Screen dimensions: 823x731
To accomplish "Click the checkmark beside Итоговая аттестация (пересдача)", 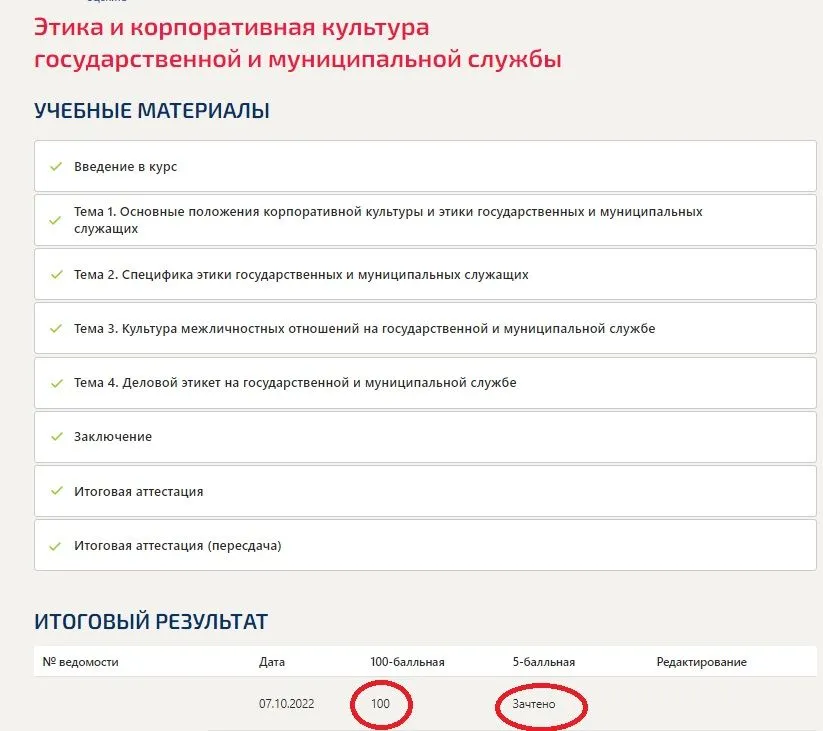I will (56, 546).
